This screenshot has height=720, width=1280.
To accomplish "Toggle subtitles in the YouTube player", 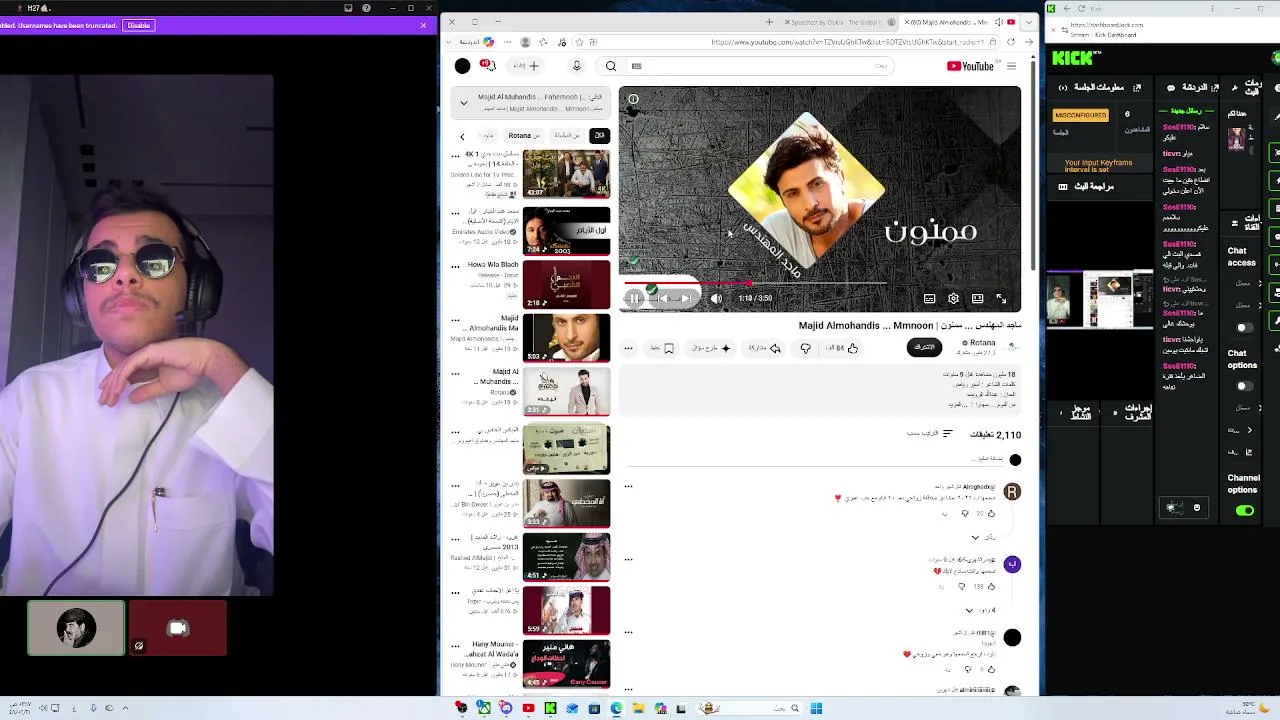I will point(929,298).
